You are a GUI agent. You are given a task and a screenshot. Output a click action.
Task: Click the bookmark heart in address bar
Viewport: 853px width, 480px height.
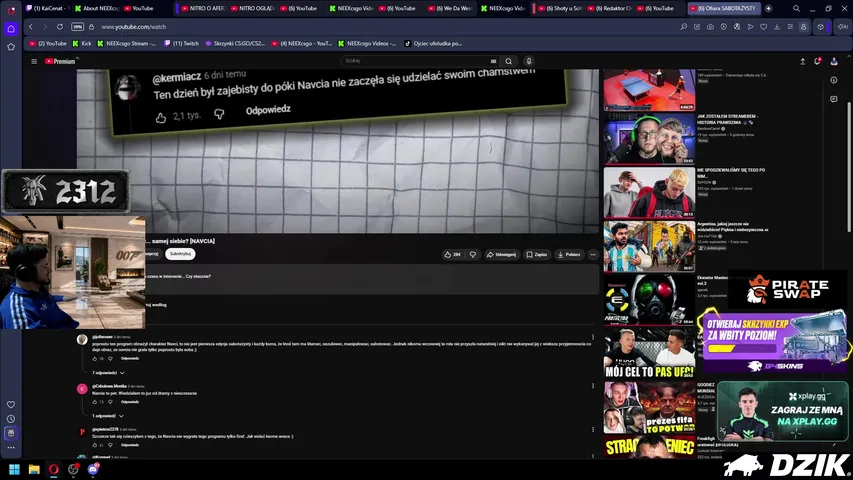(x=763, y=27)
